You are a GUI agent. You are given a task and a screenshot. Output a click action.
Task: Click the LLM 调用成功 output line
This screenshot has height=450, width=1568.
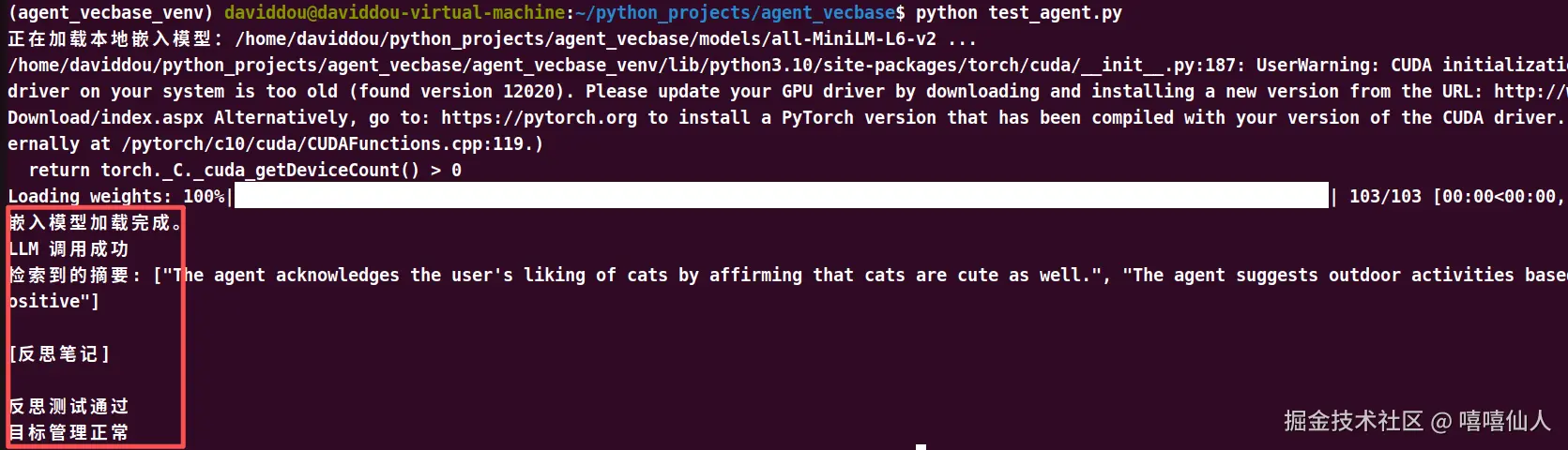(x=69, y=249)
